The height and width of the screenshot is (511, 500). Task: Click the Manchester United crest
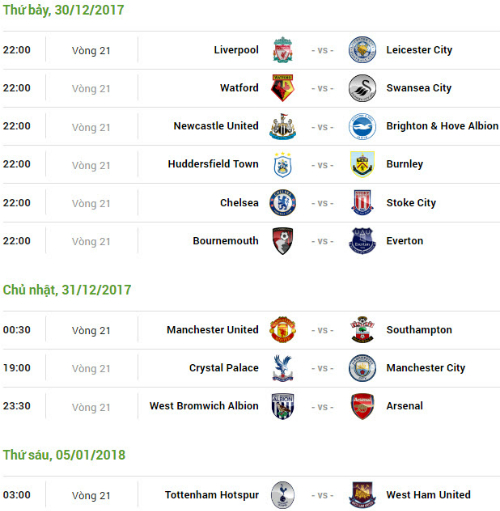point(283,330)
